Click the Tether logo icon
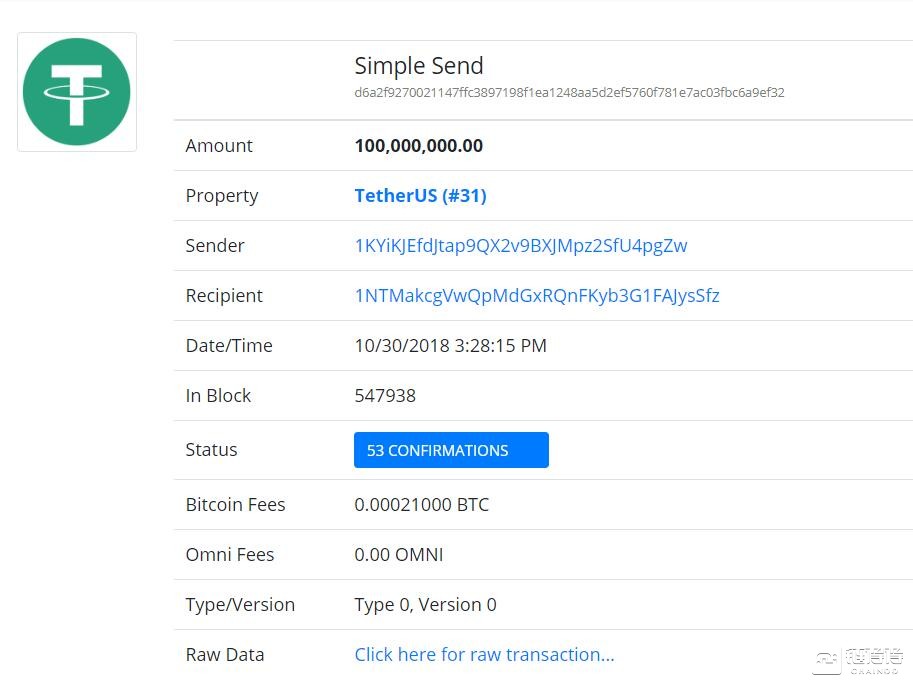913x685 pixels. (77, 92)
